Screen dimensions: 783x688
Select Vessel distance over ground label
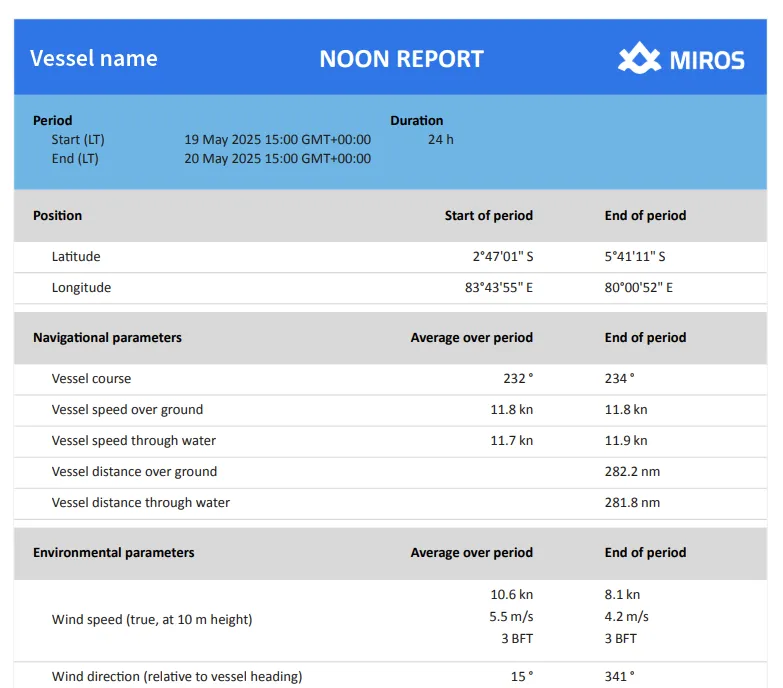click(x=134, y=471)
